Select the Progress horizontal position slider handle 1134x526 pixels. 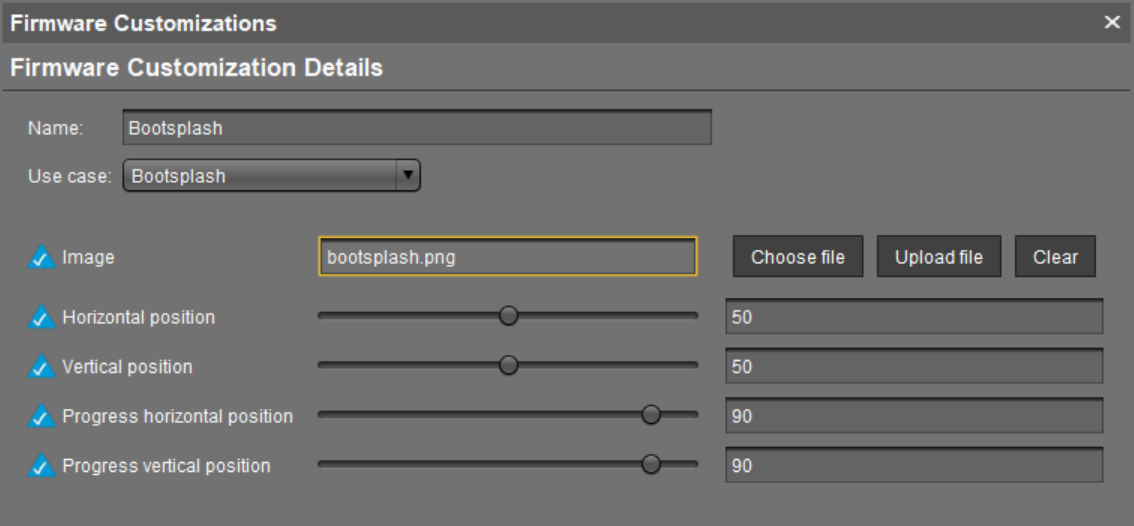click(651, 415)
